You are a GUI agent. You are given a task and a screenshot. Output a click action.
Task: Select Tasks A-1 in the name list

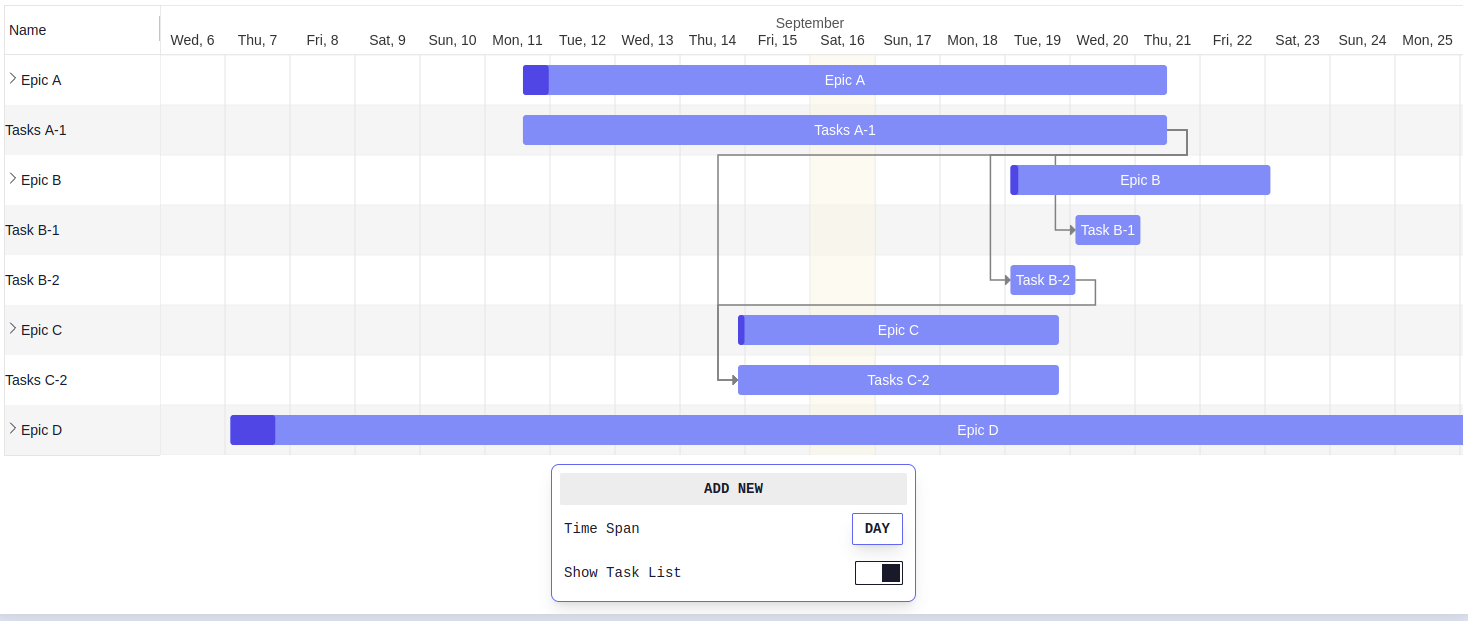[x=36, y=130]
